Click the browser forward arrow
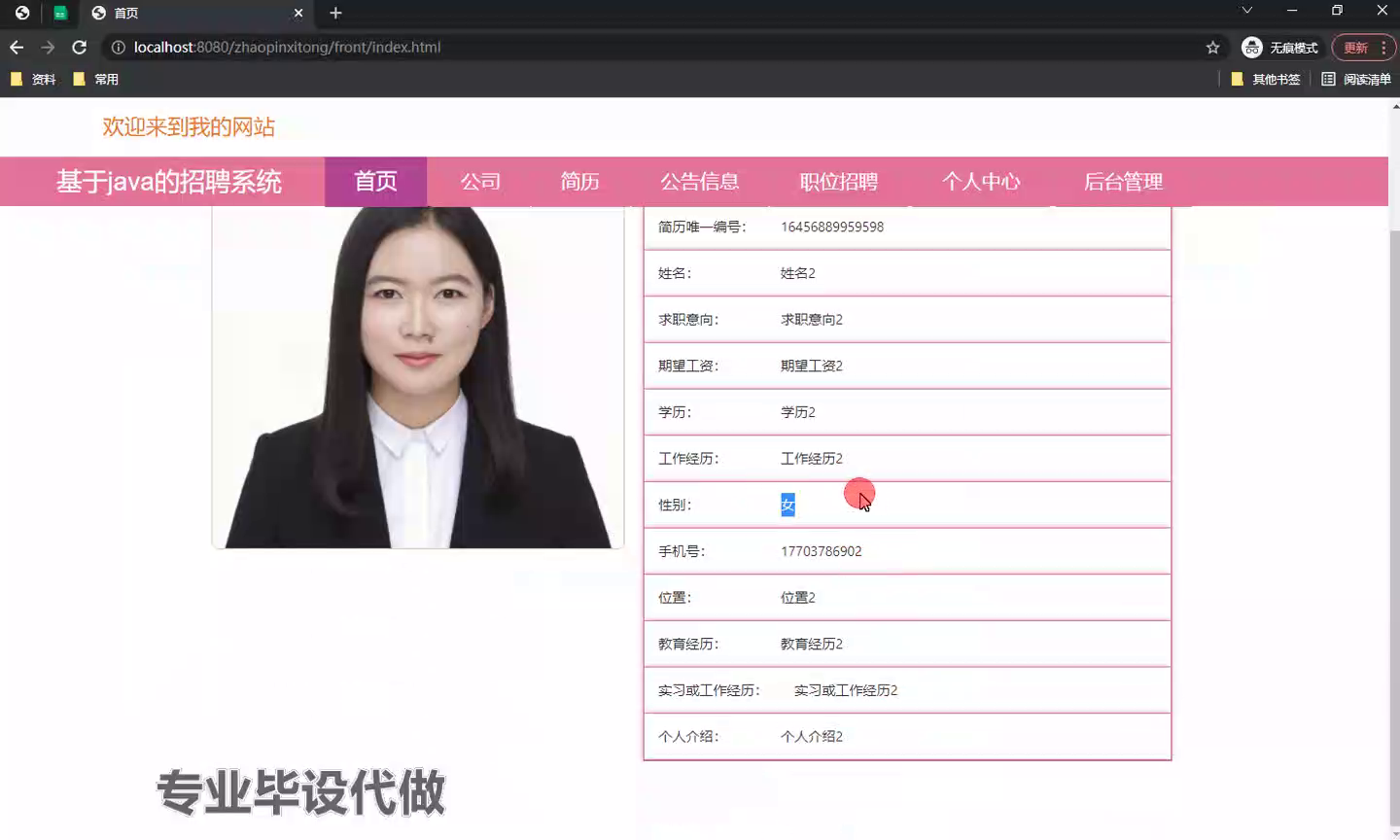The width and height of the screenshot is (1400, 840). [x=48, y=47]
